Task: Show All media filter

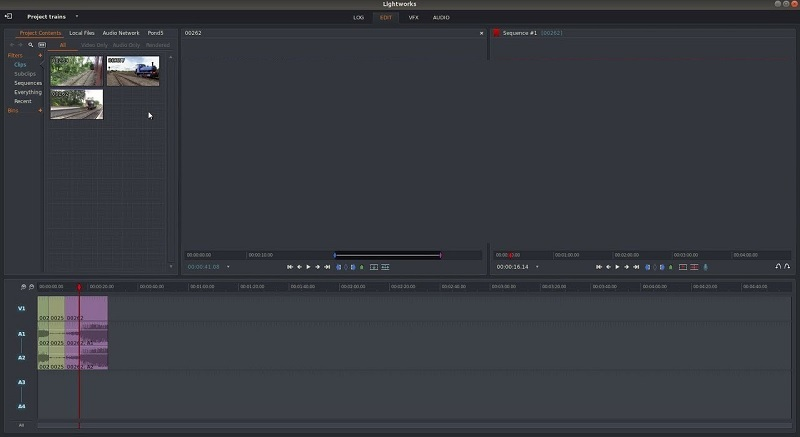Action: [x=63, y=45]
